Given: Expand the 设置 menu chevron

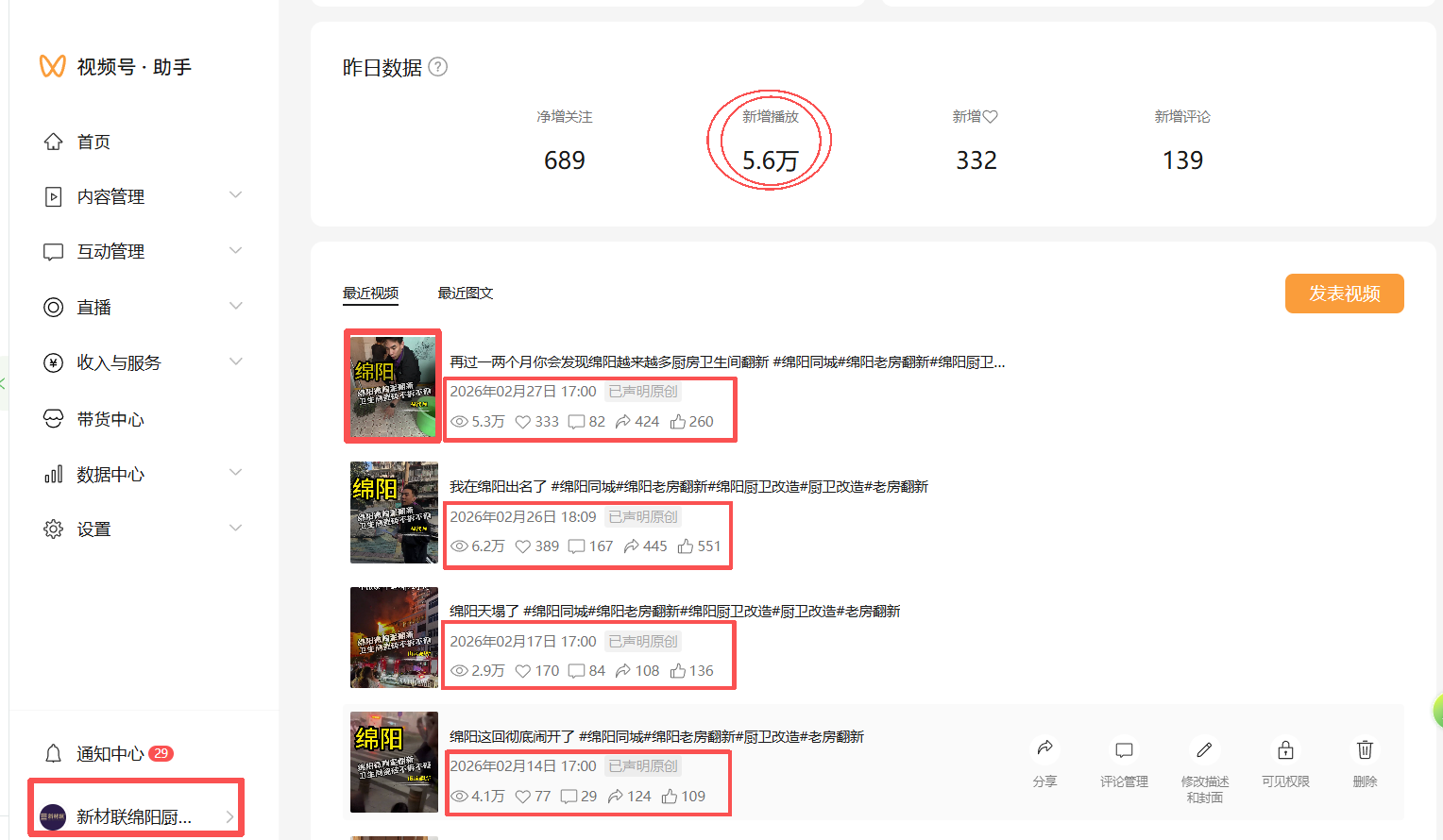Looking at the screenshot, I should pos(236,528).
